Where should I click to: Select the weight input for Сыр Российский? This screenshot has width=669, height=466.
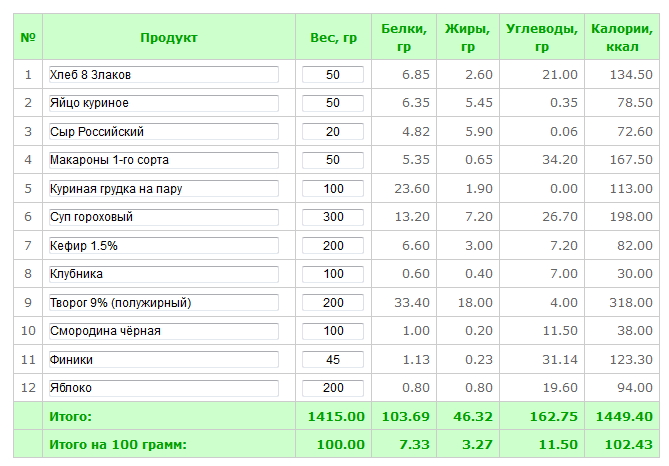(x=333, y=132)
